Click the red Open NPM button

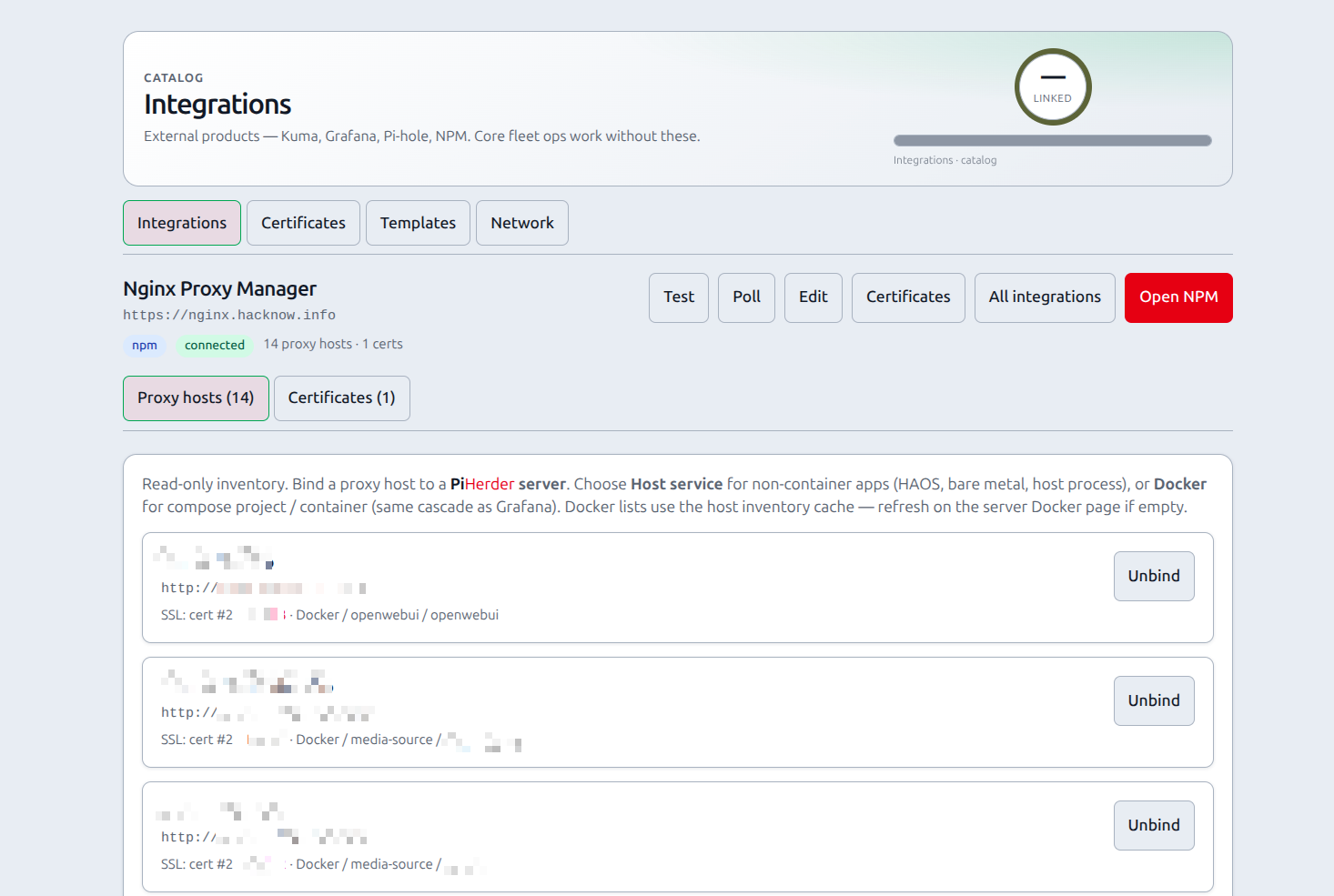point(1178,297)
